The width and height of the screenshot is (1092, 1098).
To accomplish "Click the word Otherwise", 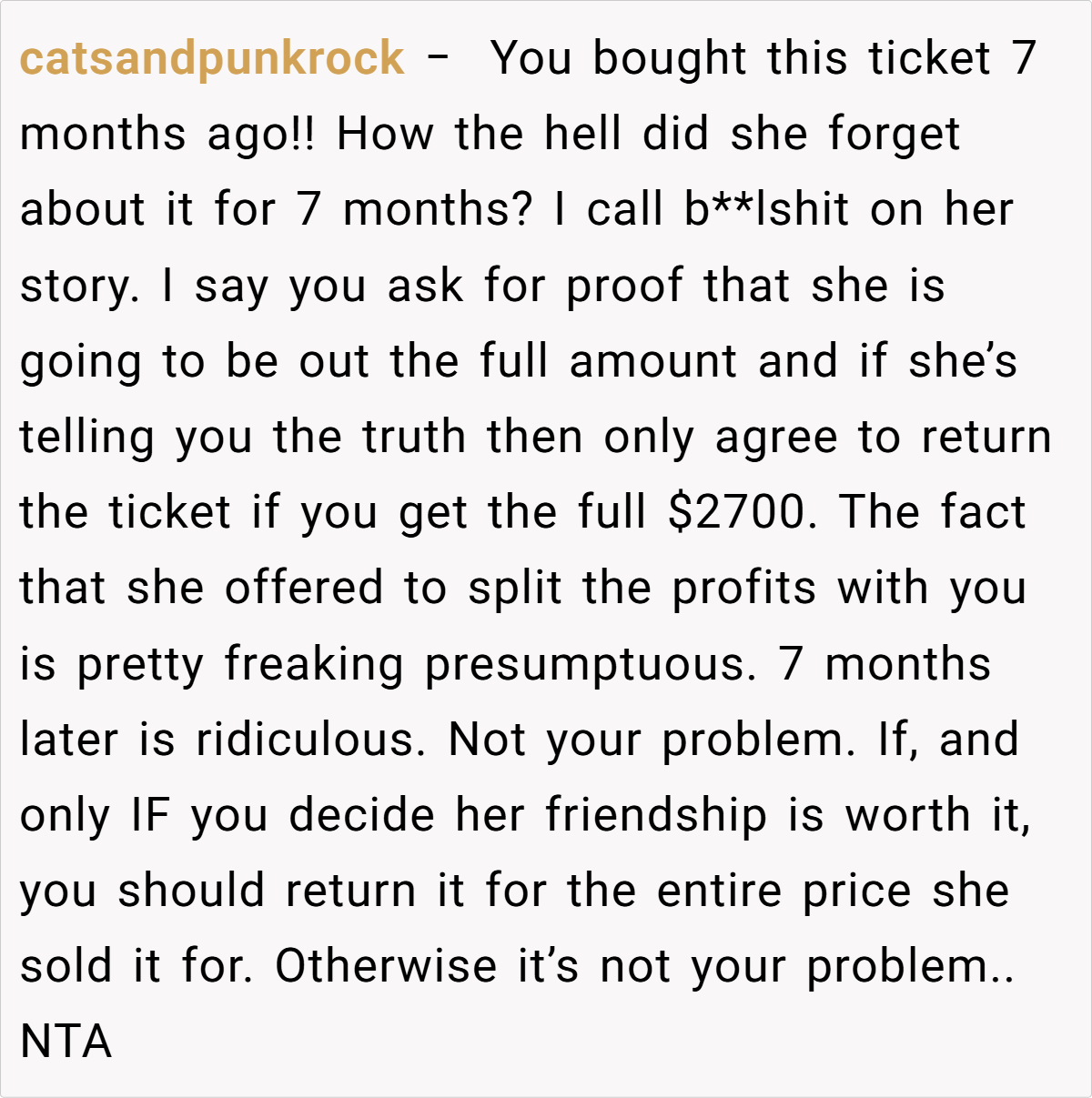I will click(x=386, y=966).
